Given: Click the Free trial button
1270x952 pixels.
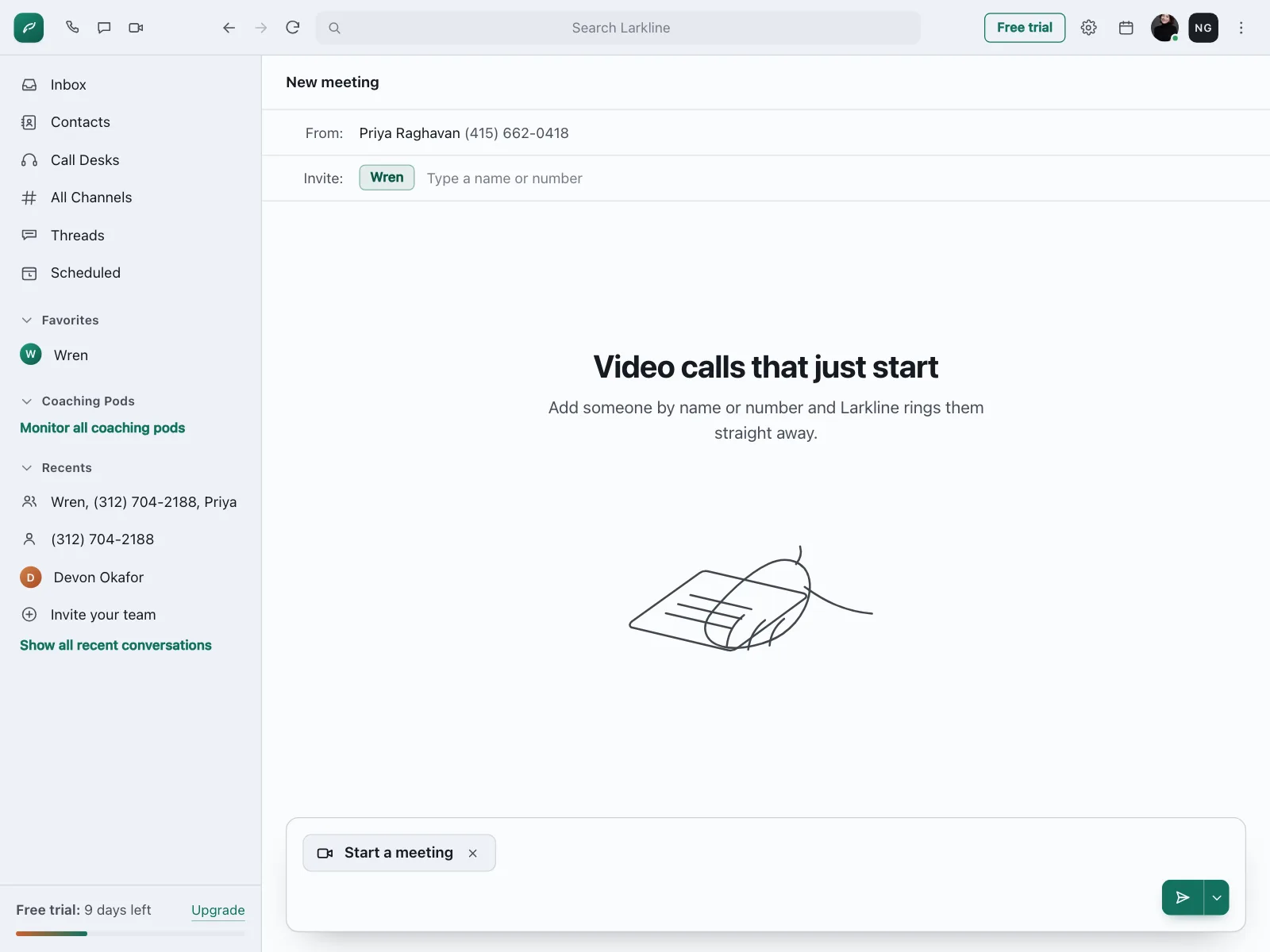Looking at the screenshot, I should pyautogui.click(x=1025, y=28).
